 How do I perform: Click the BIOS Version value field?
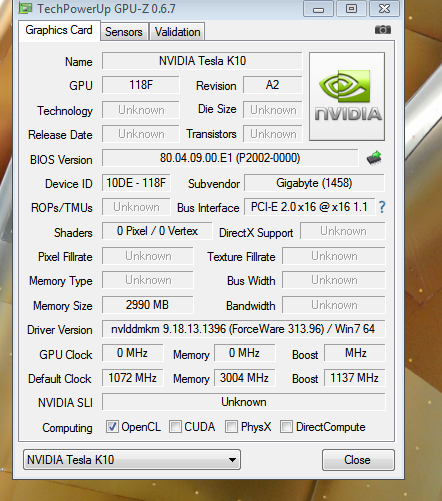(230, 158)
